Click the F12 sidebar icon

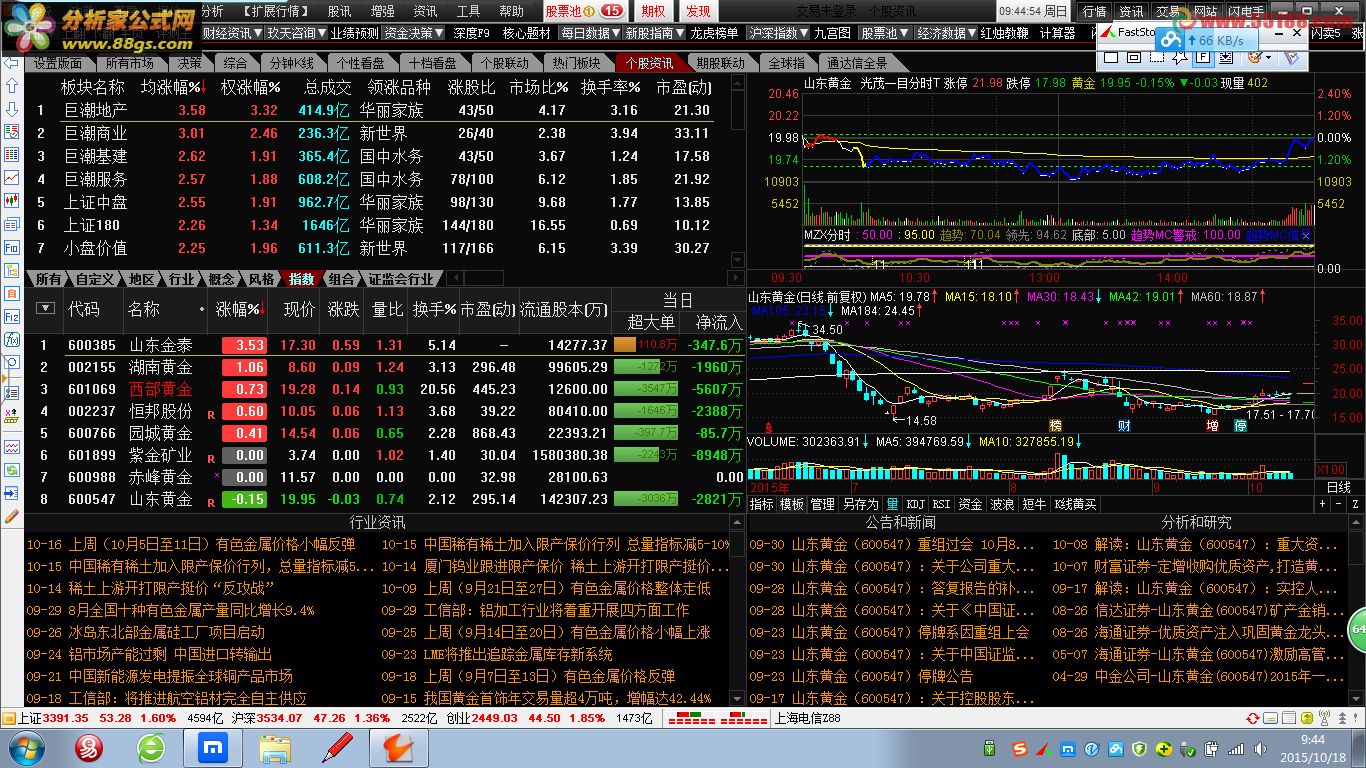coord(11,316)
